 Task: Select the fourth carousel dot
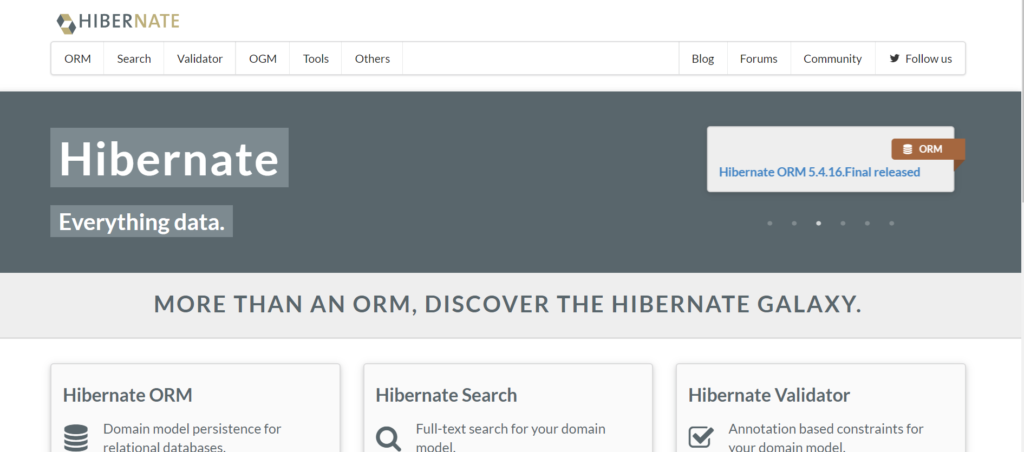[843, 223]
